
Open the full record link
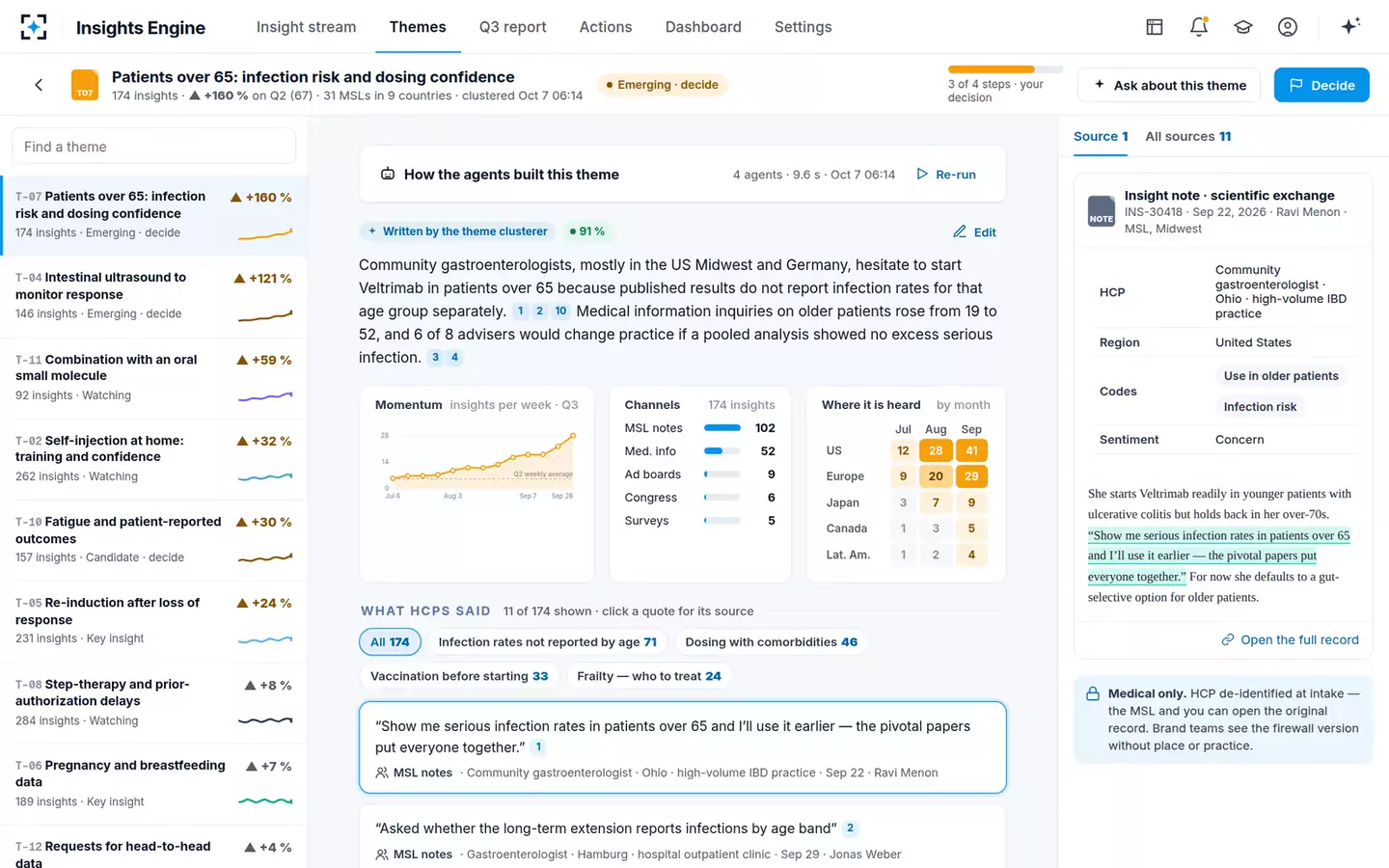coord(1290,639)
